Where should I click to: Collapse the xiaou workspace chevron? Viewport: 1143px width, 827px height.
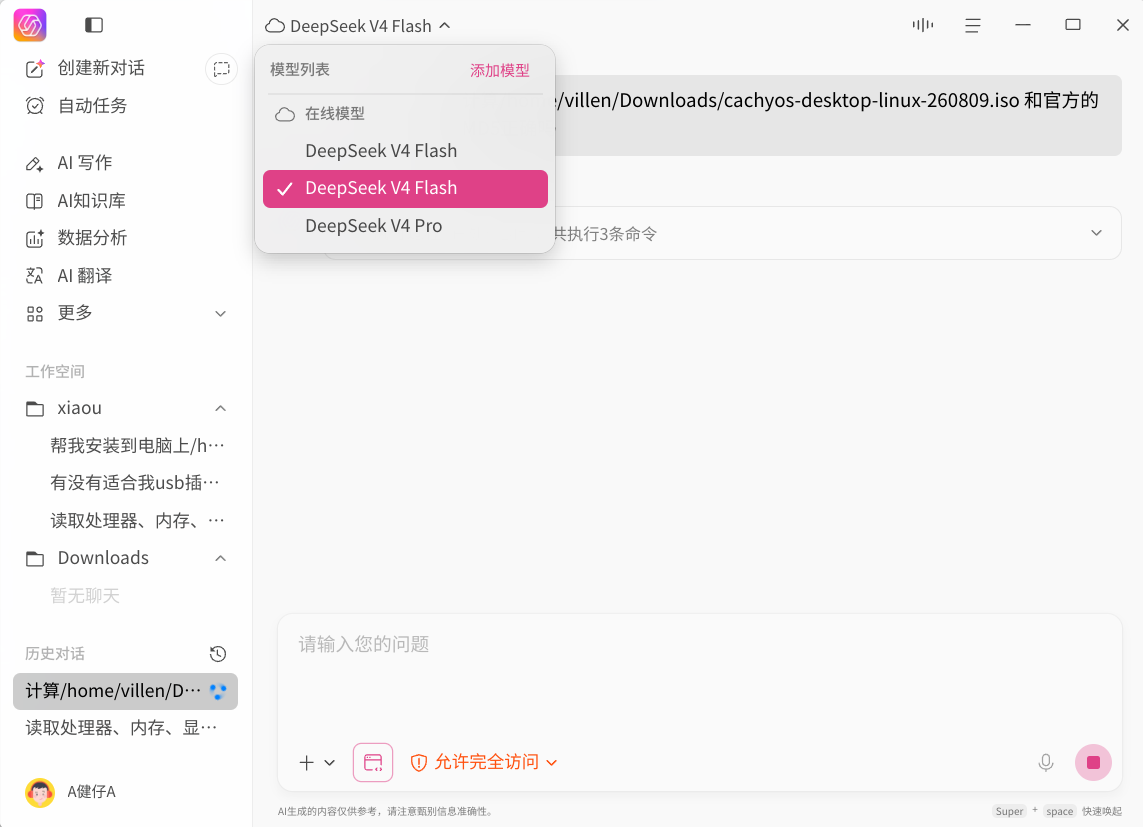(x=220, y=409)
